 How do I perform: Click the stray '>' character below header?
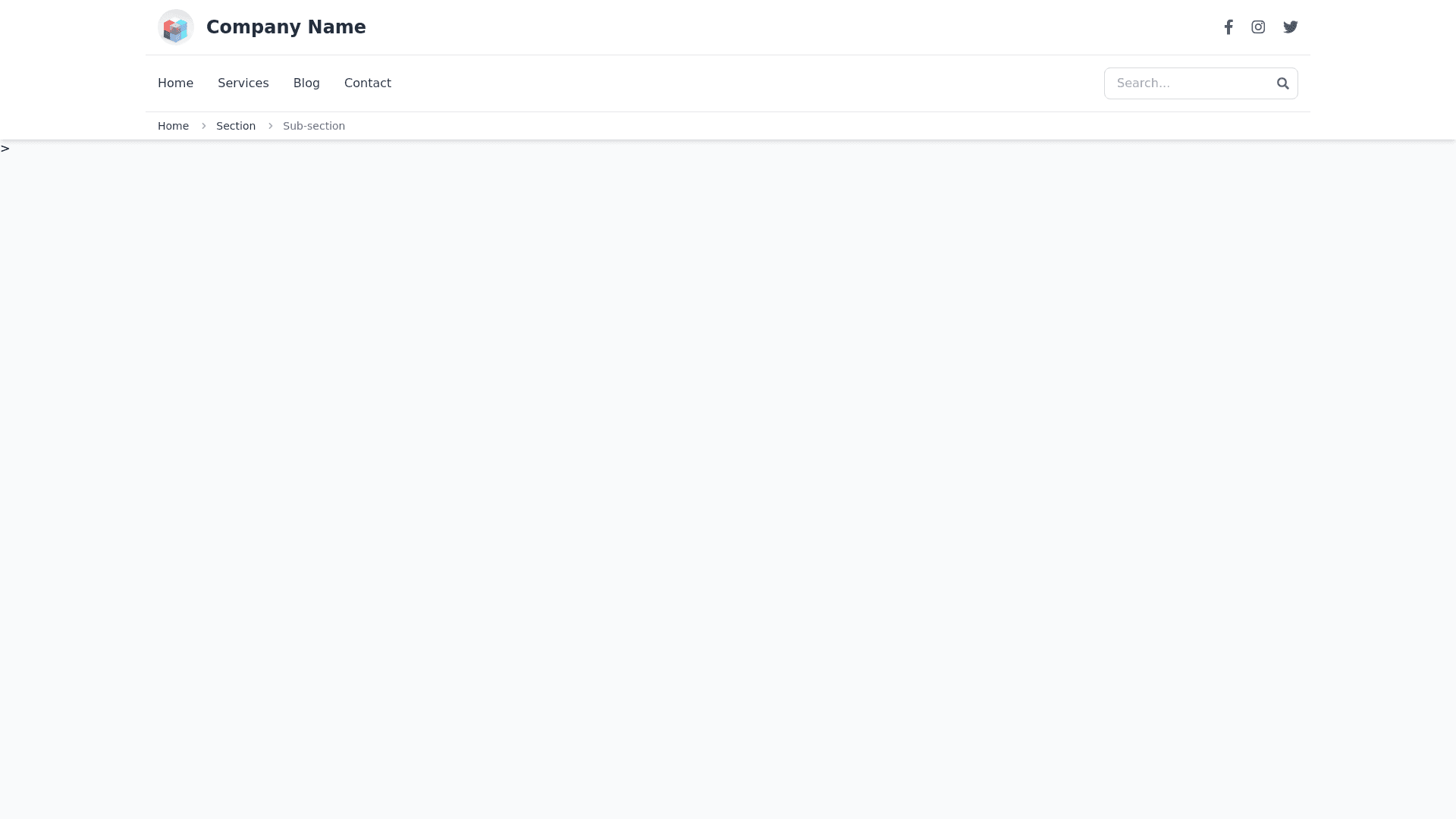click(x=5, y=149)
